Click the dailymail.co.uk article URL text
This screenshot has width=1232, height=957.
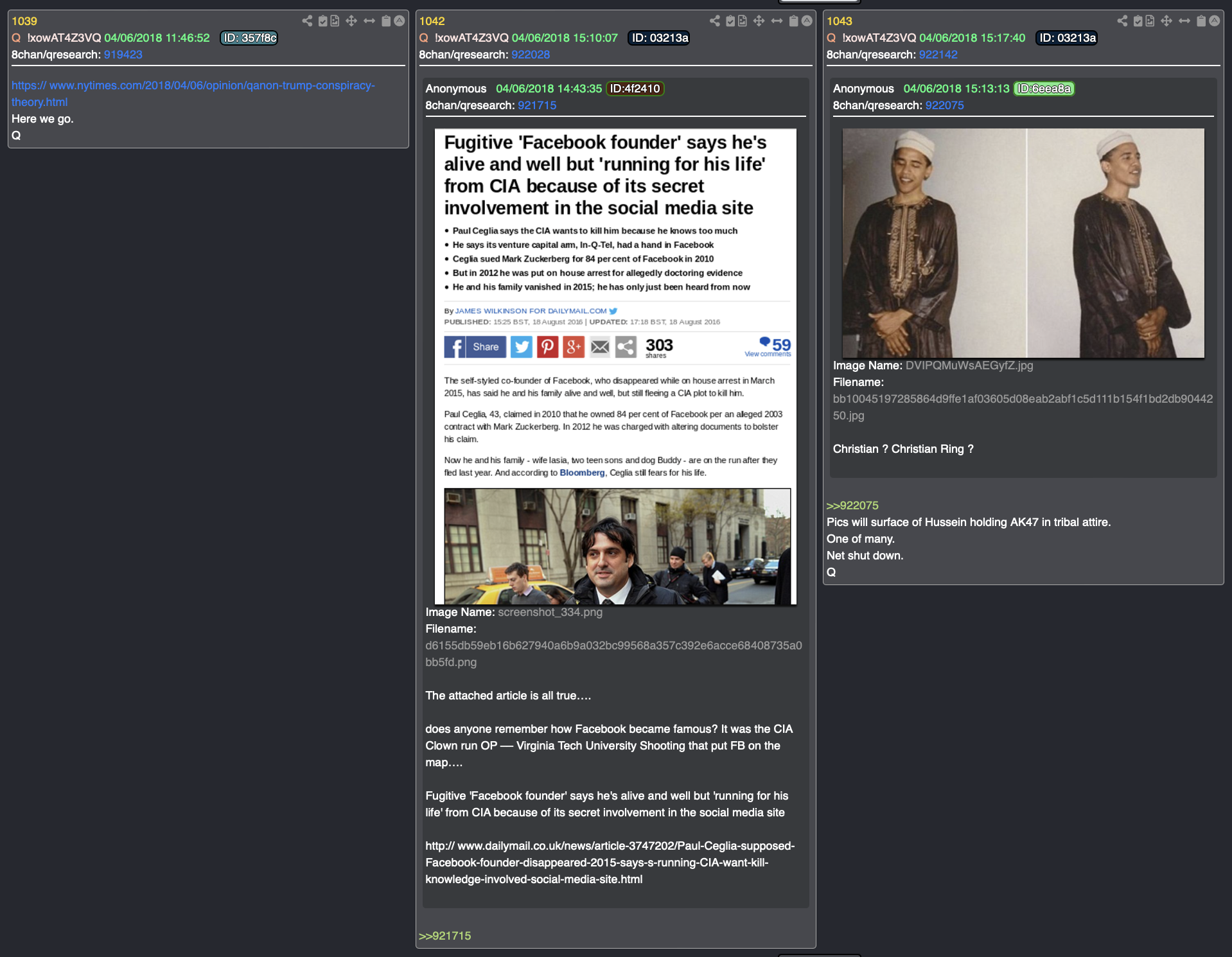(x=610, y=863)
